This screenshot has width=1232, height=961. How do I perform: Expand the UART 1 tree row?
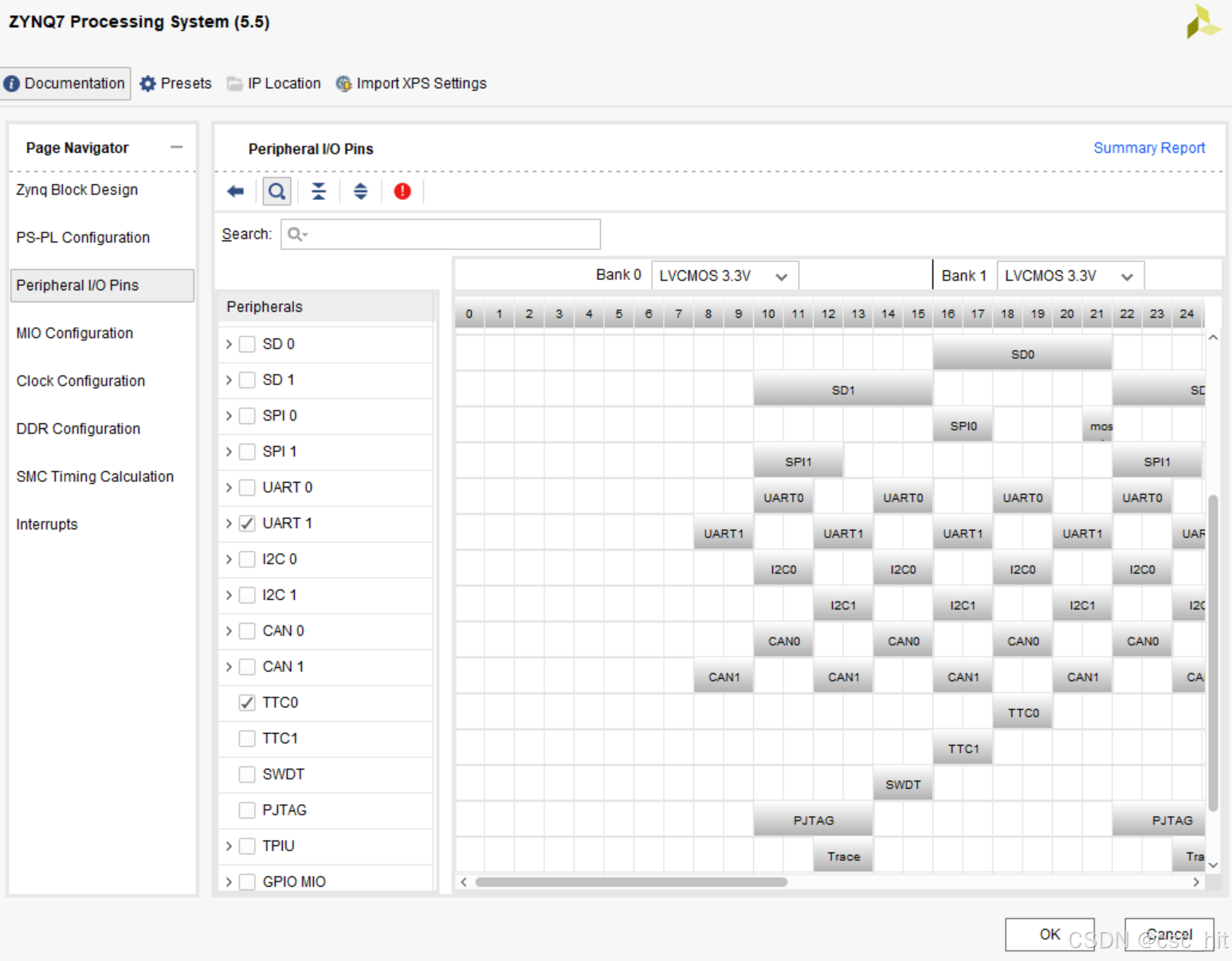229,524
